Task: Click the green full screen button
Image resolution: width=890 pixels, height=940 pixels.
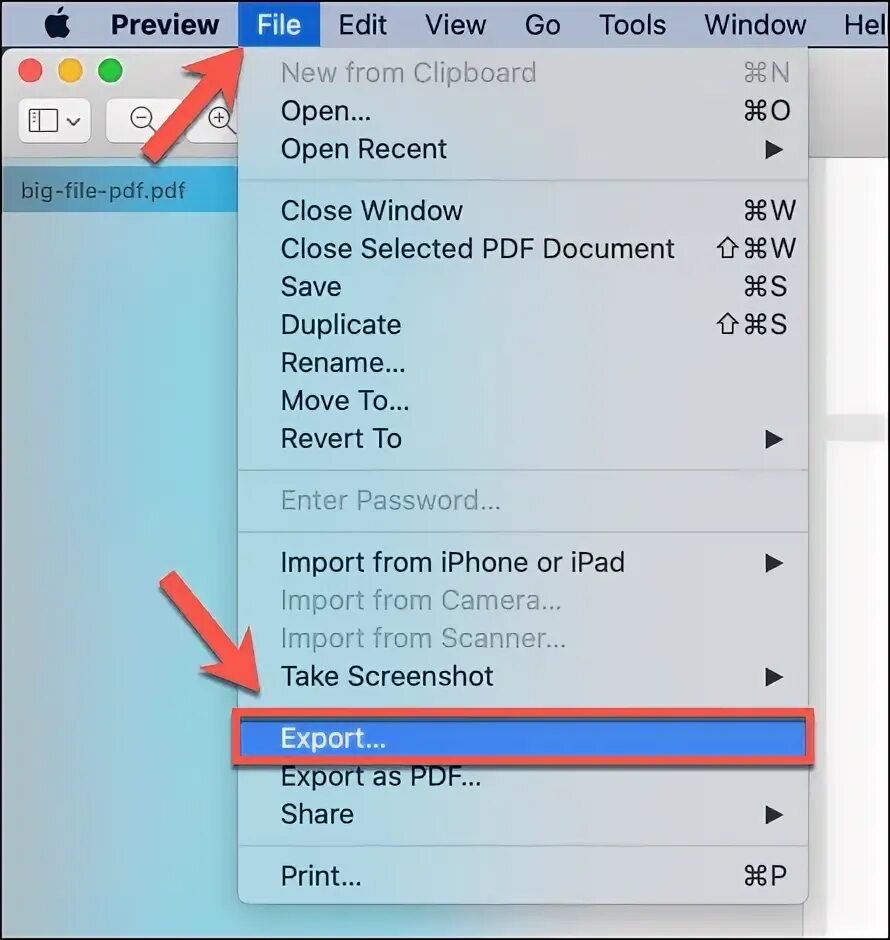Action: [110, 71]
